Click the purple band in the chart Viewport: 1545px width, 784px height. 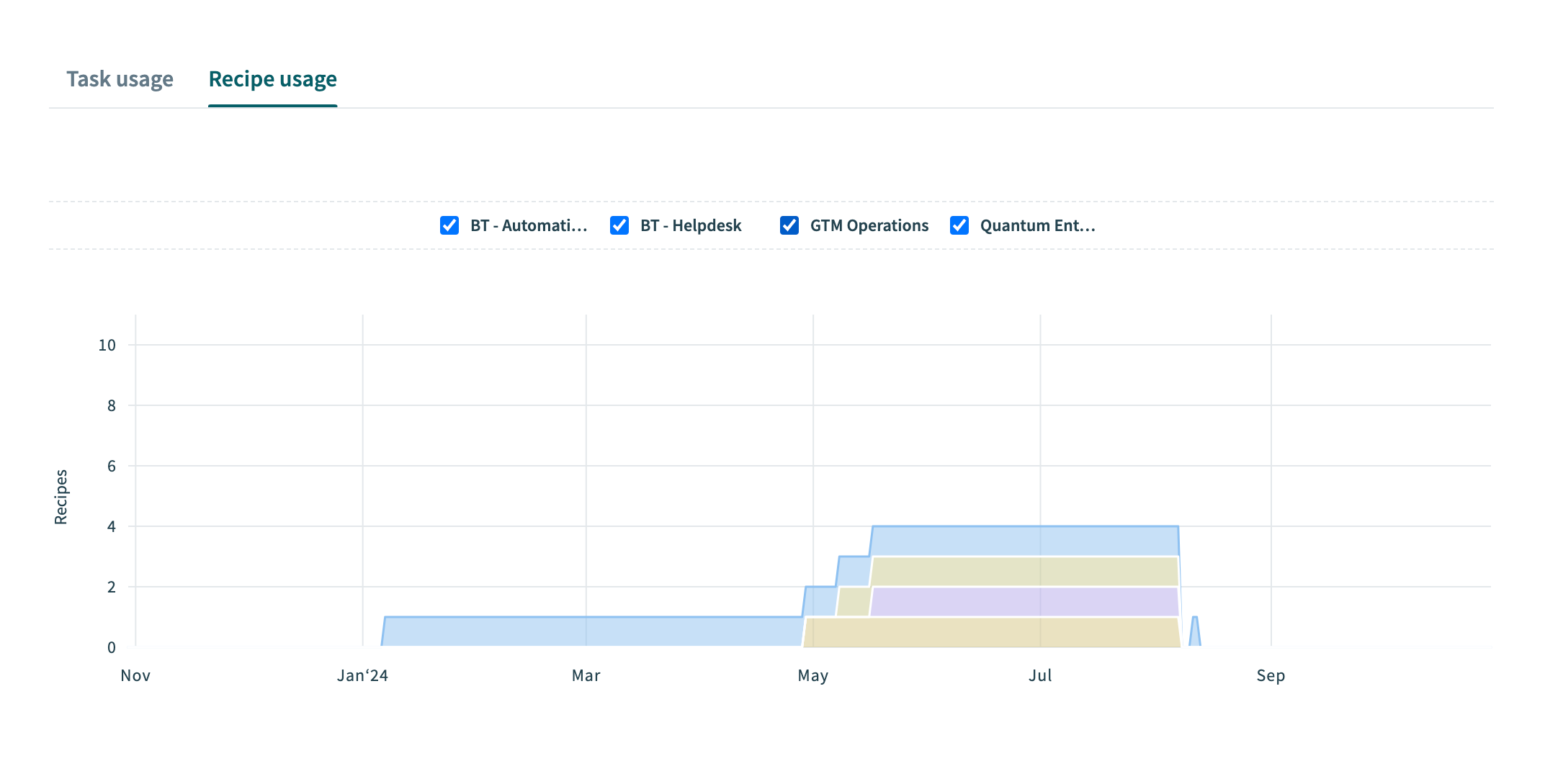[1023, 602]
